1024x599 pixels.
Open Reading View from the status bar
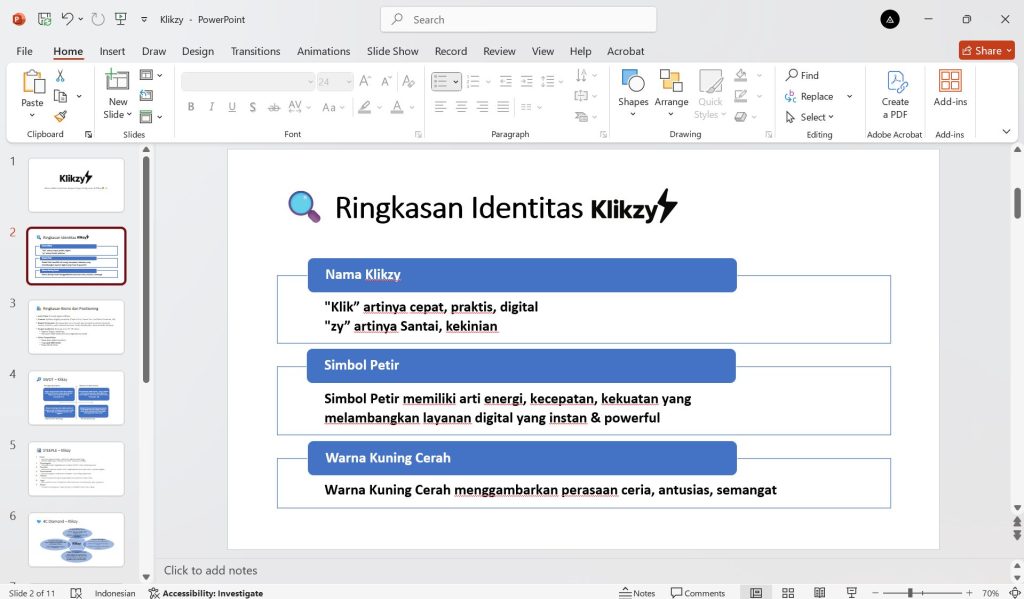click(x=820, y=592)
